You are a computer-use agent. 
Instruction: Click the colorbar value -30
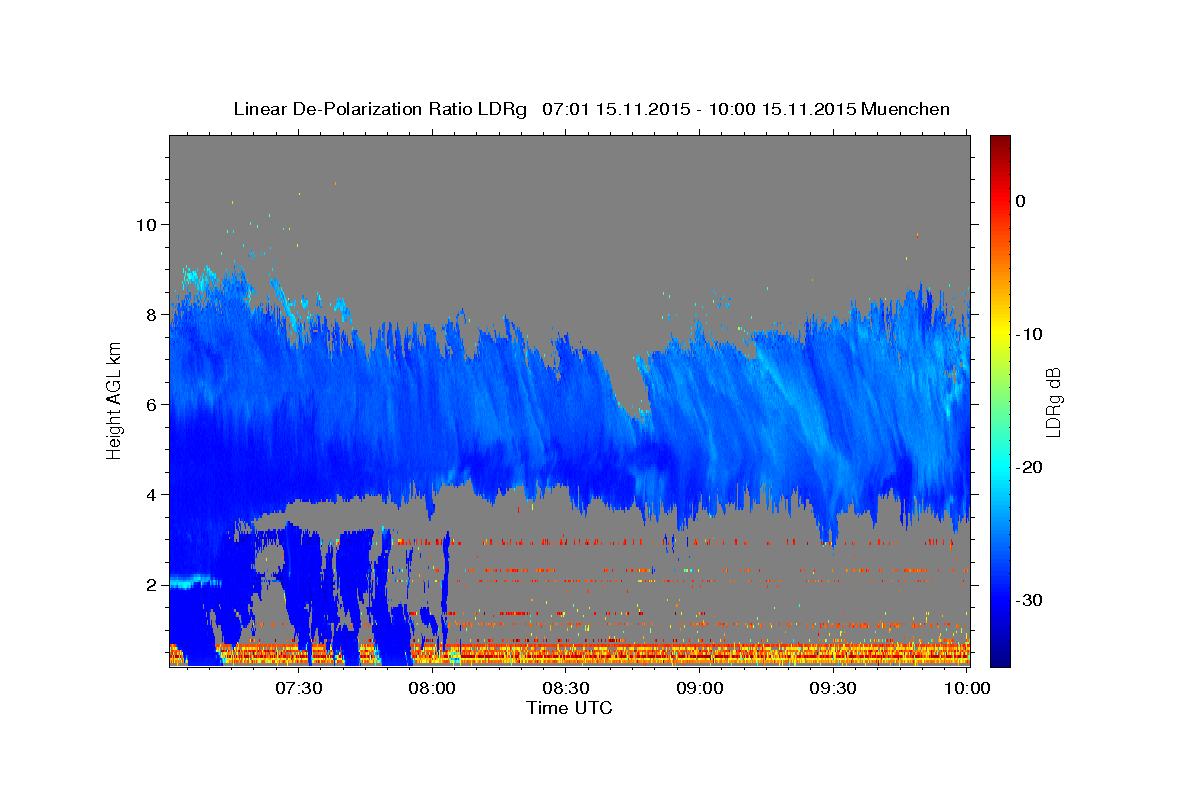[x=1030, y=600]
